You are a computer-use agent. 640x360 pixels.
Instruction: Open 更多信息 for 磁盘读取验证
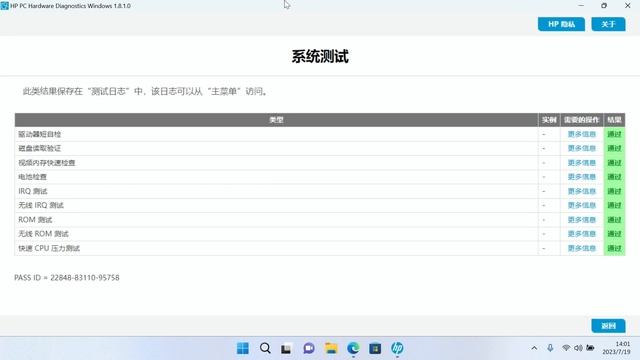click(x=582, y=149)
